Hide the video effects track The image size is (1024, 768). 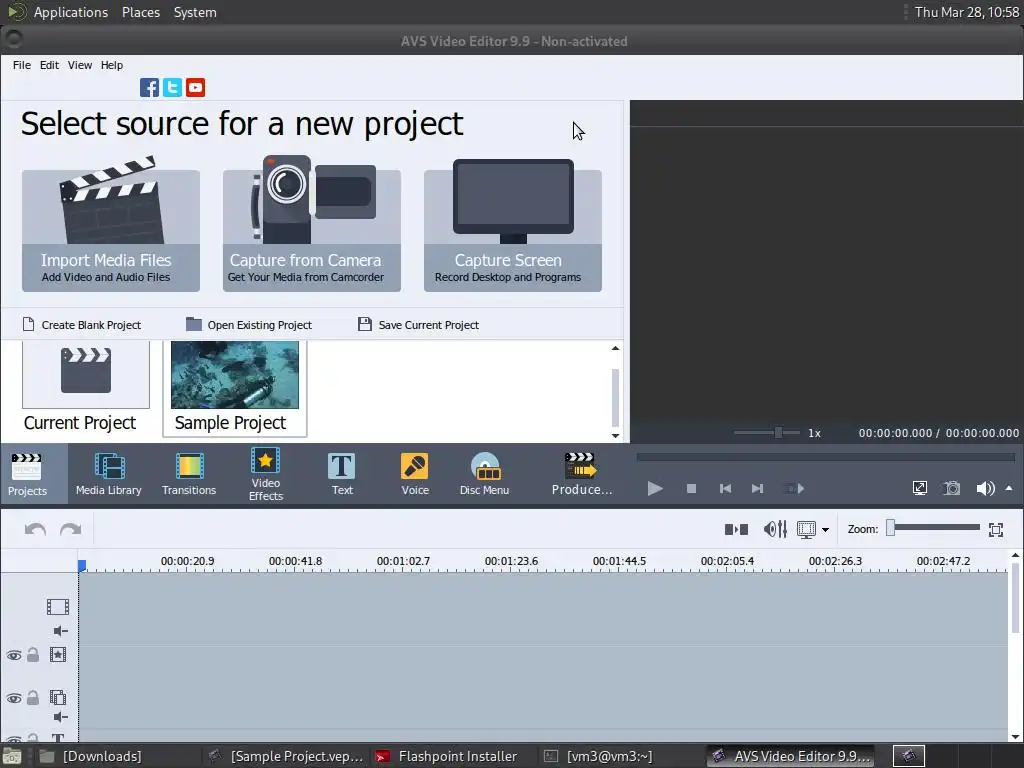(14, 655)
